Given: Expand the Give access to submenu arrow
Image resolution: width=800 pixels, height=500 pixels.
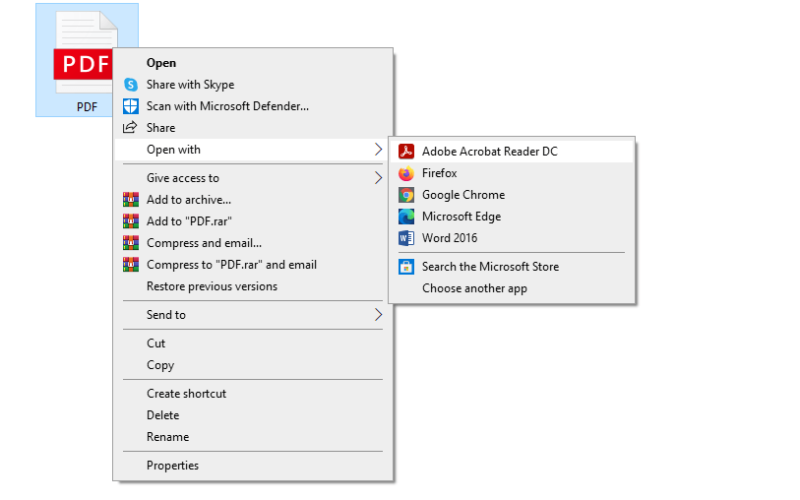Looking at the screenshot, I should (378, 178).
